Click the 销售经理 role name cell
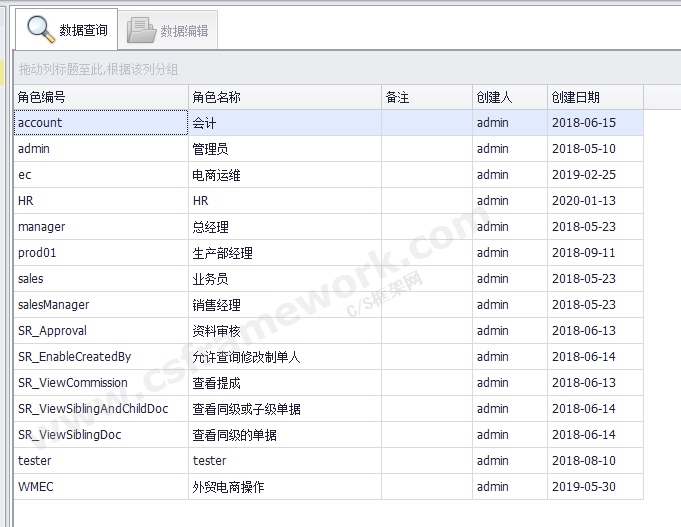Viewport: 681px width, 527px height. coord(285,305)
